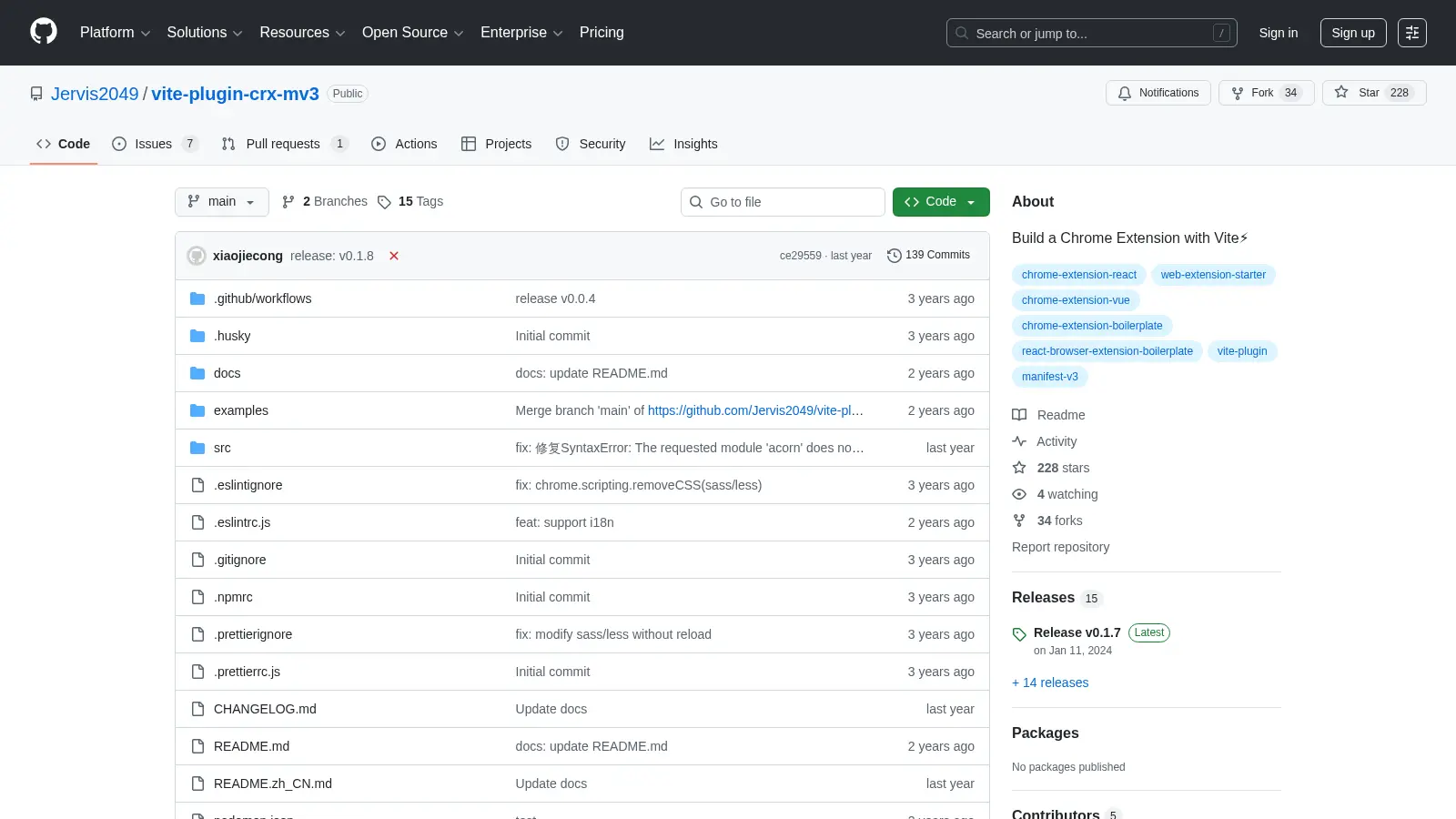The image size is (1456, 819).
Task: Click the failed status X icon on latest commit
Action: [394, 256]
